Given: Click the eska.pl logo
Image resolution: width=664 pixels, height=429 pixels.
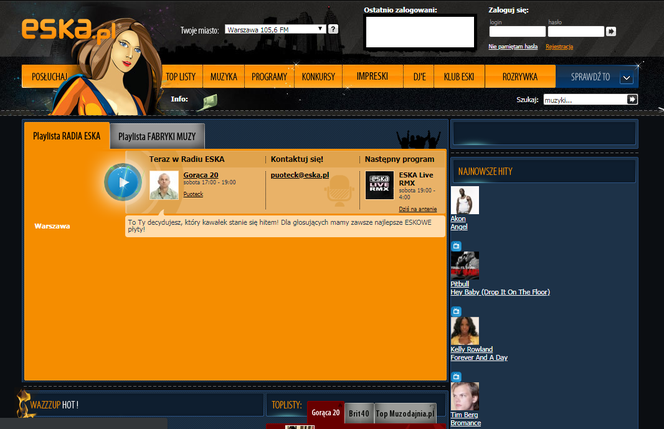Looking at the screenshot, I should tap(68, 30).
